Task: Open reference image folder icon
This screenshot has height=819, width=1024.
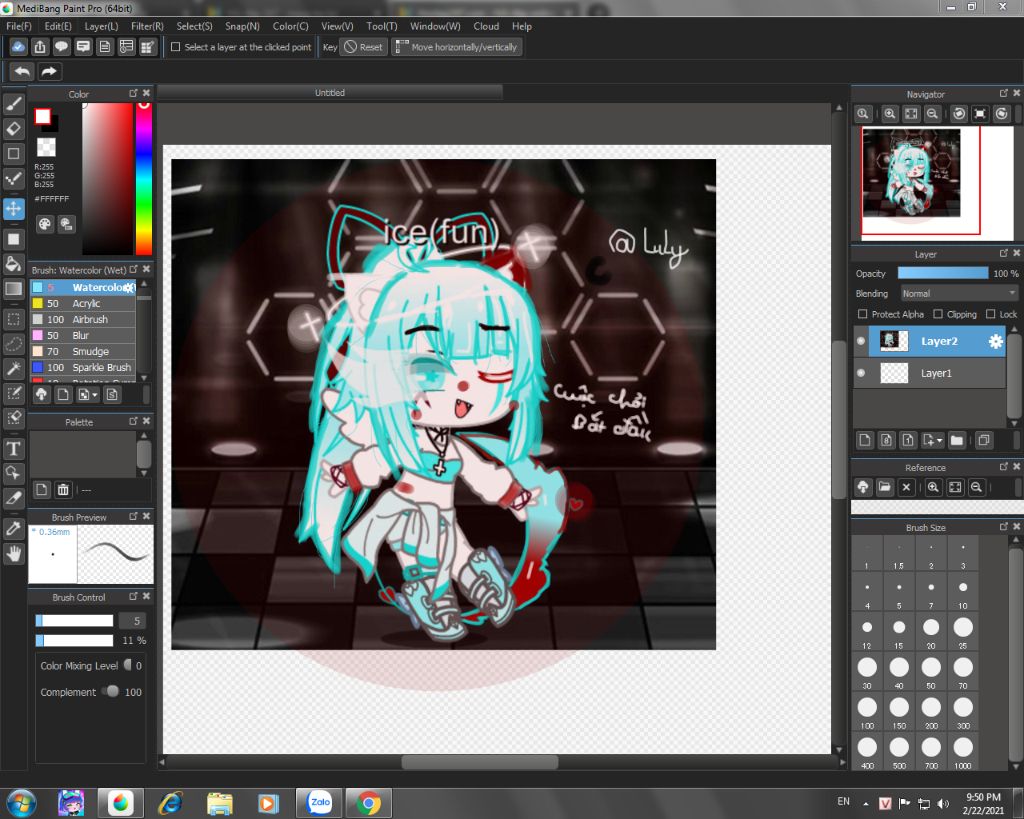Action: 884,487
